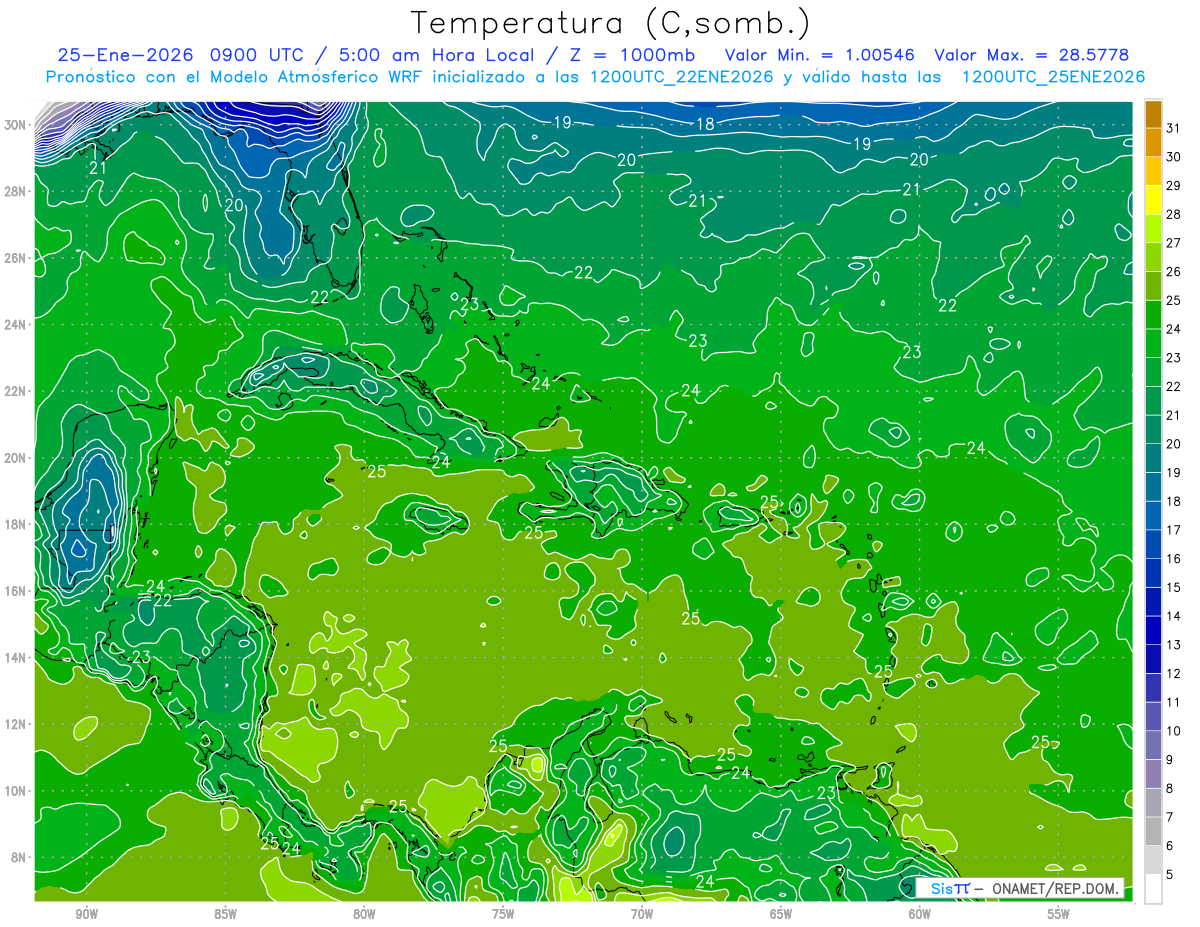The width and height of the screenshot is (1200, 927).
Task: Click the '80W' longitude axis label
Action: point(364,914)
